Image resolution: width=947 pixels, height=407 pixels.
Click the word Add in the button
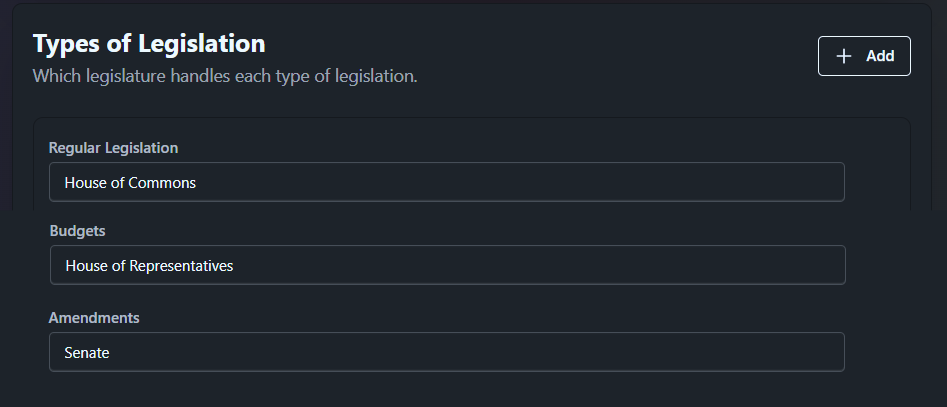tap(880, 56)
